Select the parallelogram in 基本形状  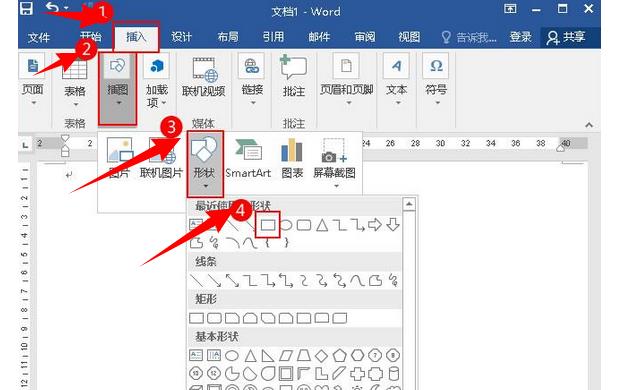click(286, 356)
